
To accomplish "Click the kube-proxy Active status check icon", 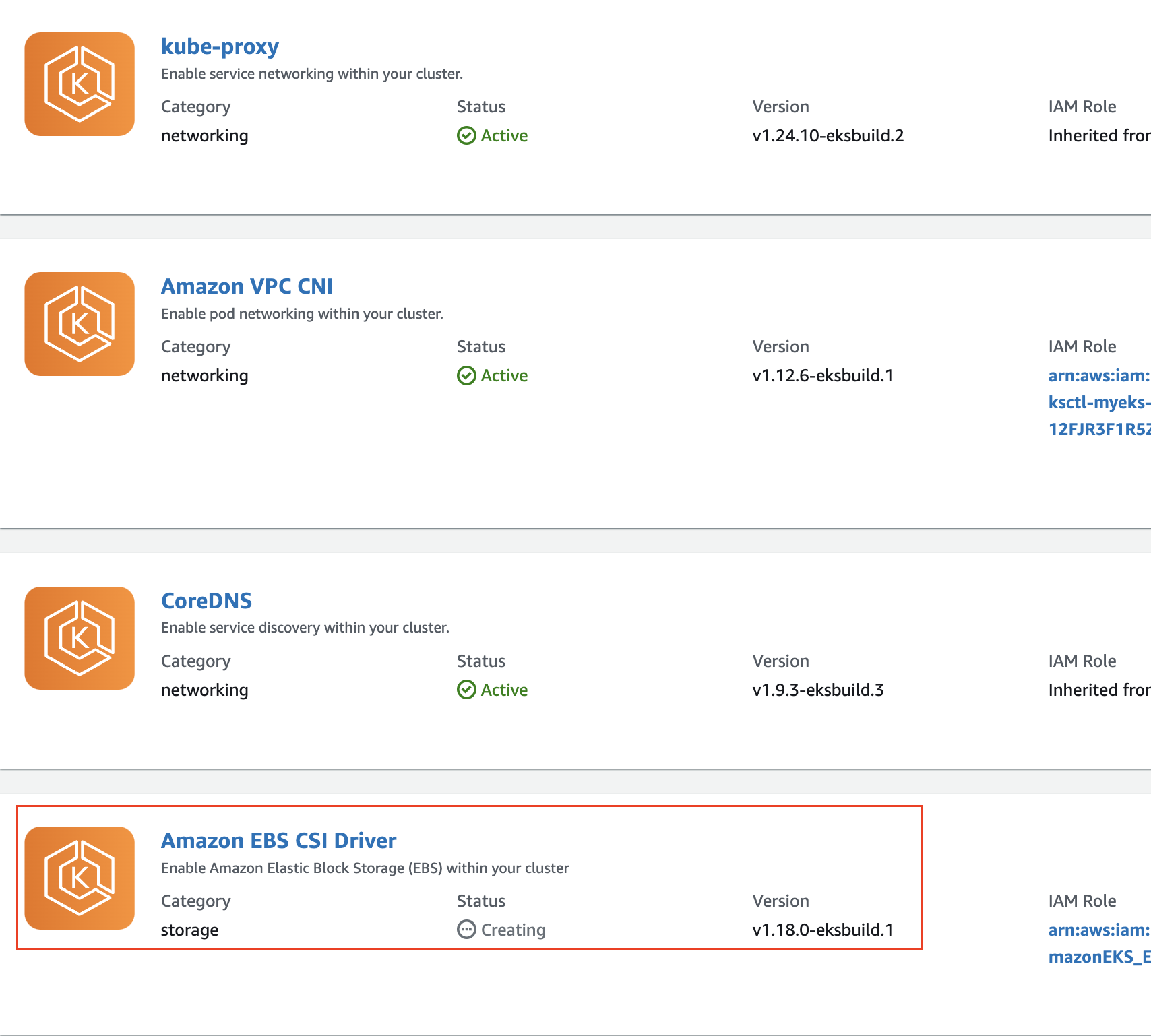I will pos(466,136).
